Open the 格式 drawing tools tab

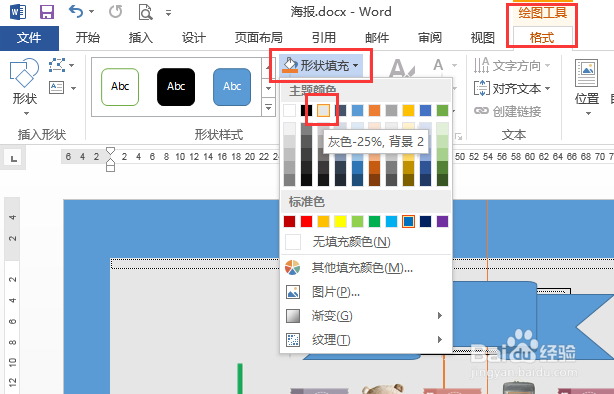(x=542, y=38)
